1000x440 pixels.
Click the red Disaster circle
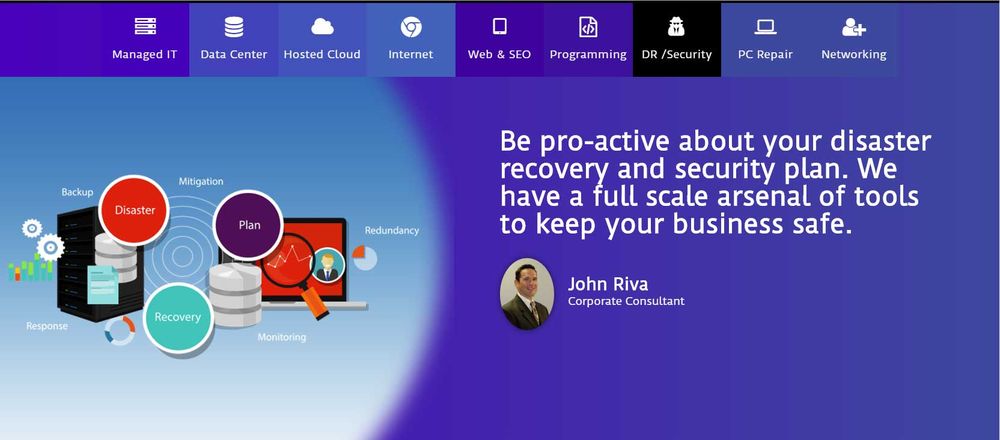(x=134, y=210)
